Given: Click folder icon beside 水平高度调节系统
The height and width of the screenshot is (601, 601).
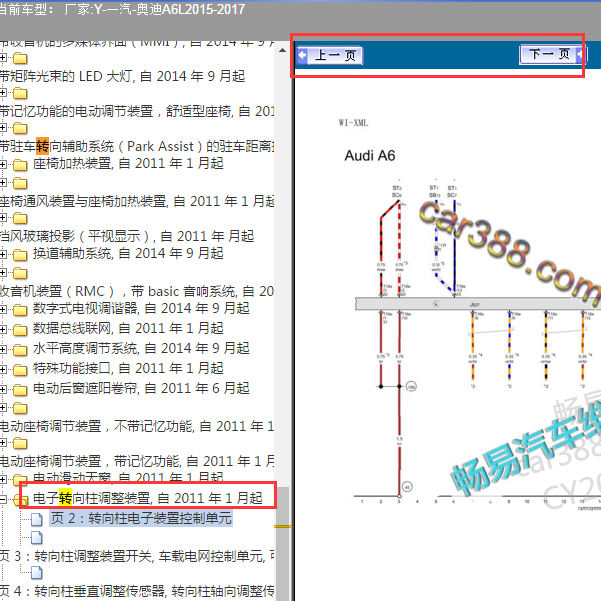Looking at the screenshot, I should pos(20,350).
